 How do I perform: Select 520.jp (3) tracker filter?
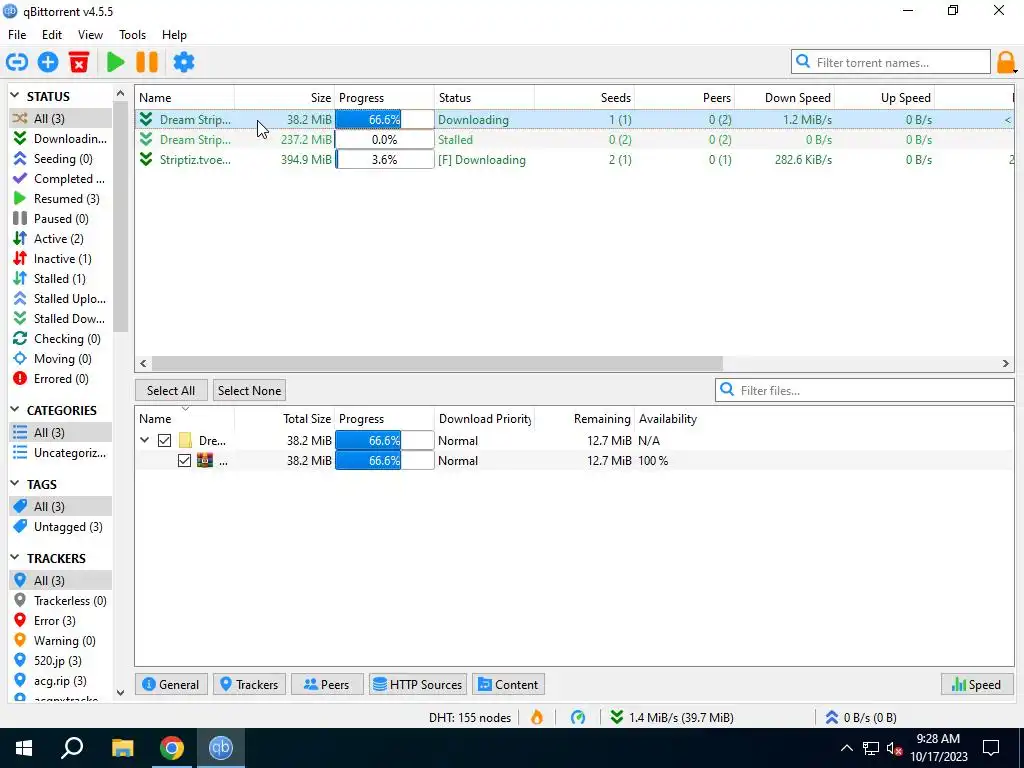(x=60, y=661)
